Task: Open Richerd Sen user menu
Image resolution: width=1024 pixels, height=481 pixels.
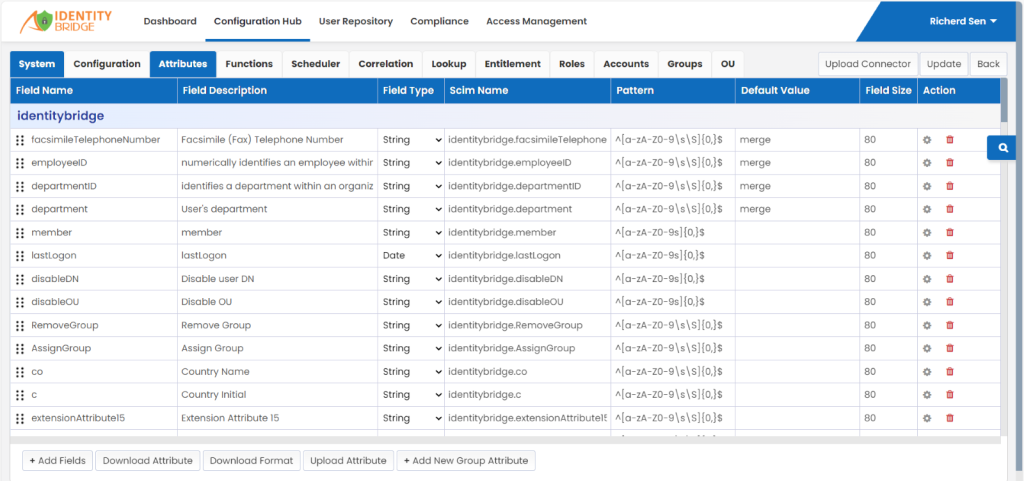Action: coord(963,21)
